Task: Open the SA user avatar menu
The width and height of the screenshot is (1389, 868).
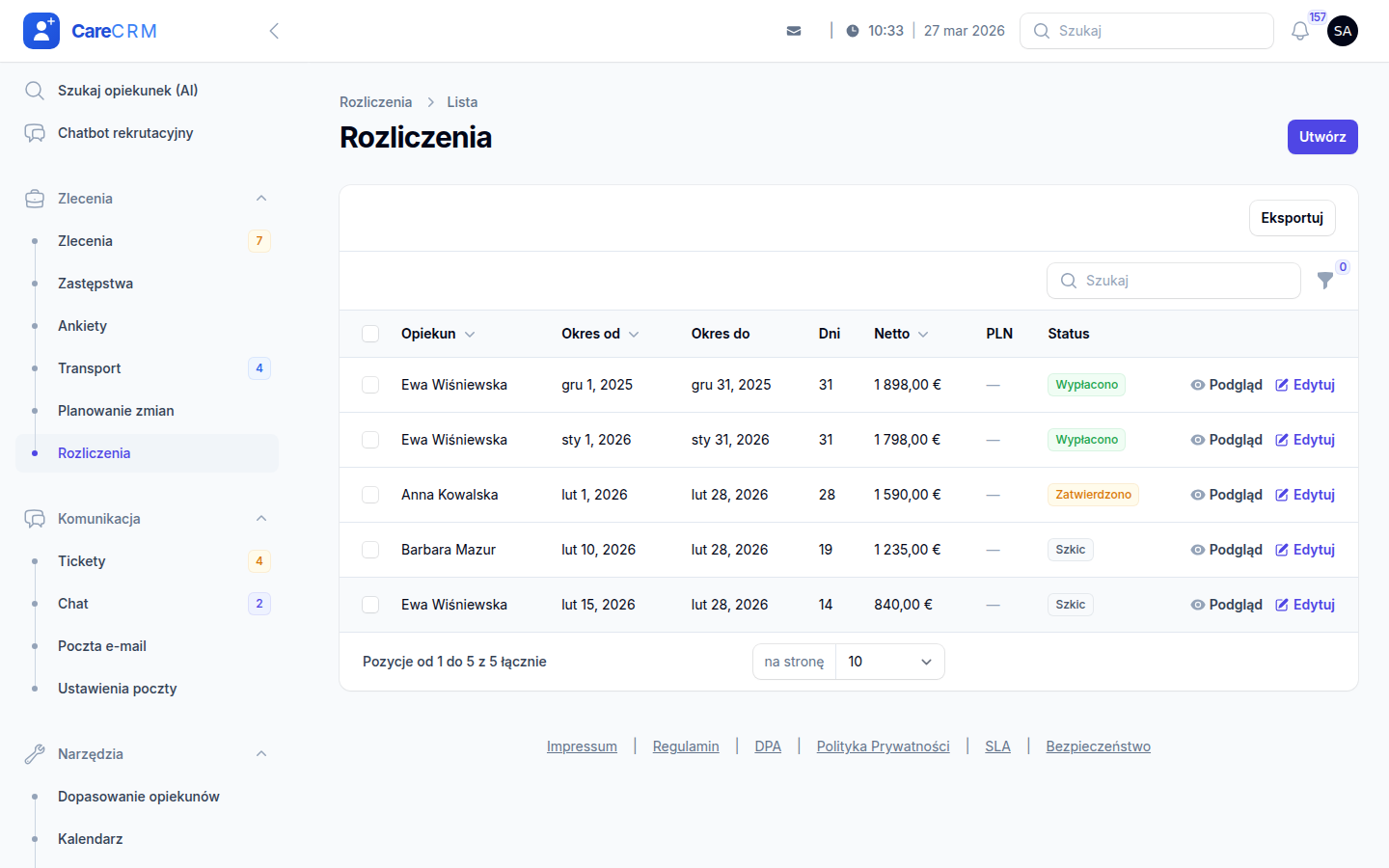Action: tap(1343, 31)
